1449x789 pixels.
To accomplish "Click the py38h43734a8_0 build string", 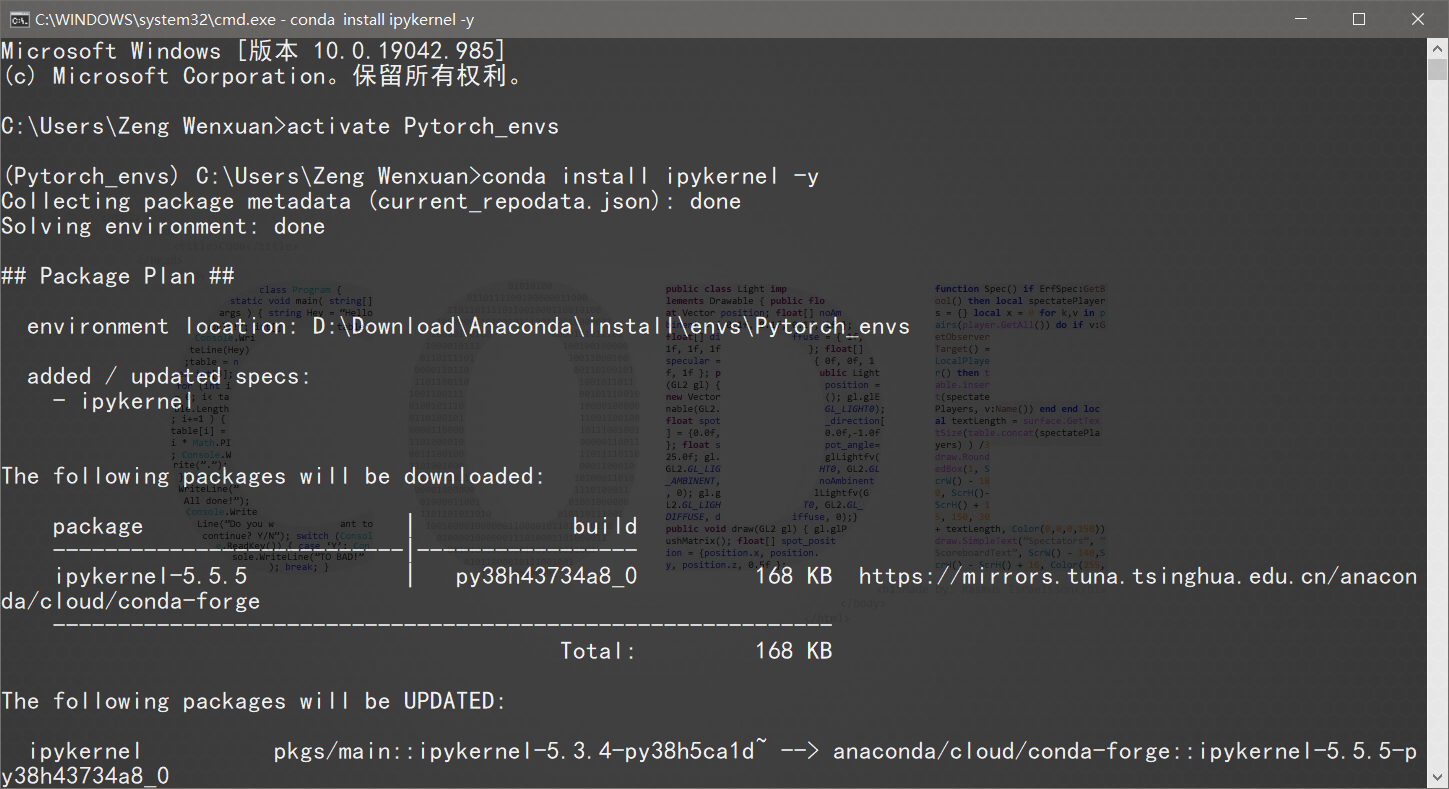I will (x=545, y=575).
